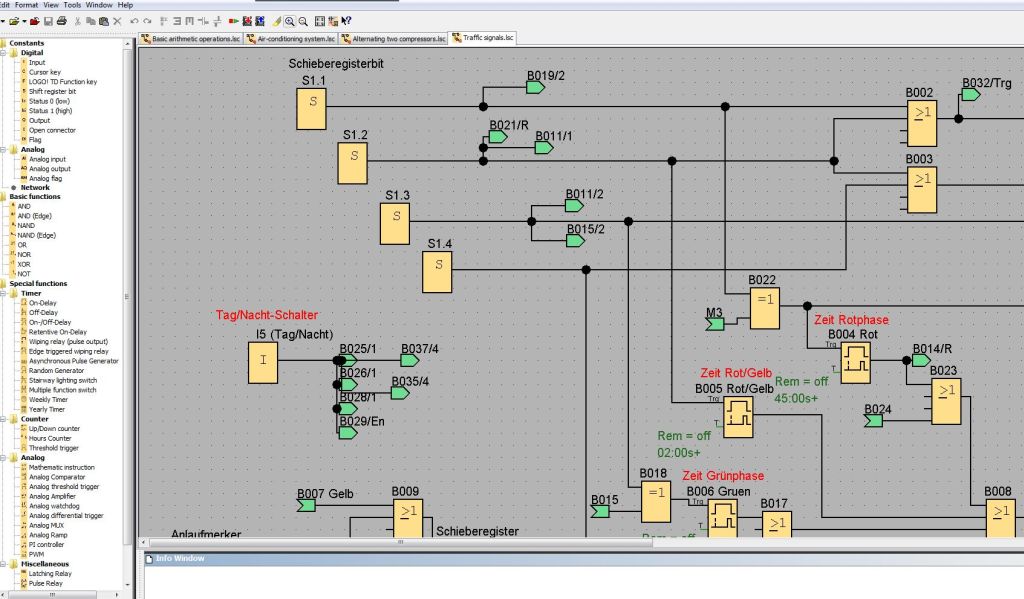
Task: Select the Network tree item
Action: (x=35, y=187)
